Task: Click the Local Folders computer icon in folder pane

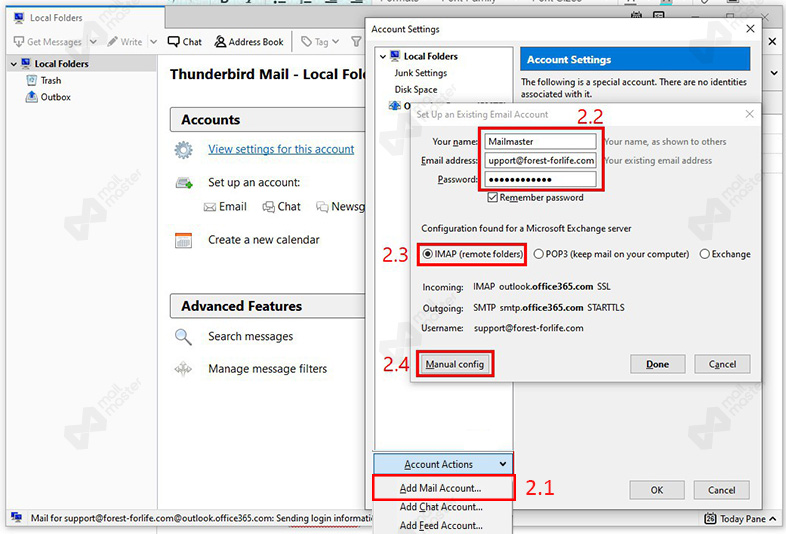Action: tap(26, 63)
